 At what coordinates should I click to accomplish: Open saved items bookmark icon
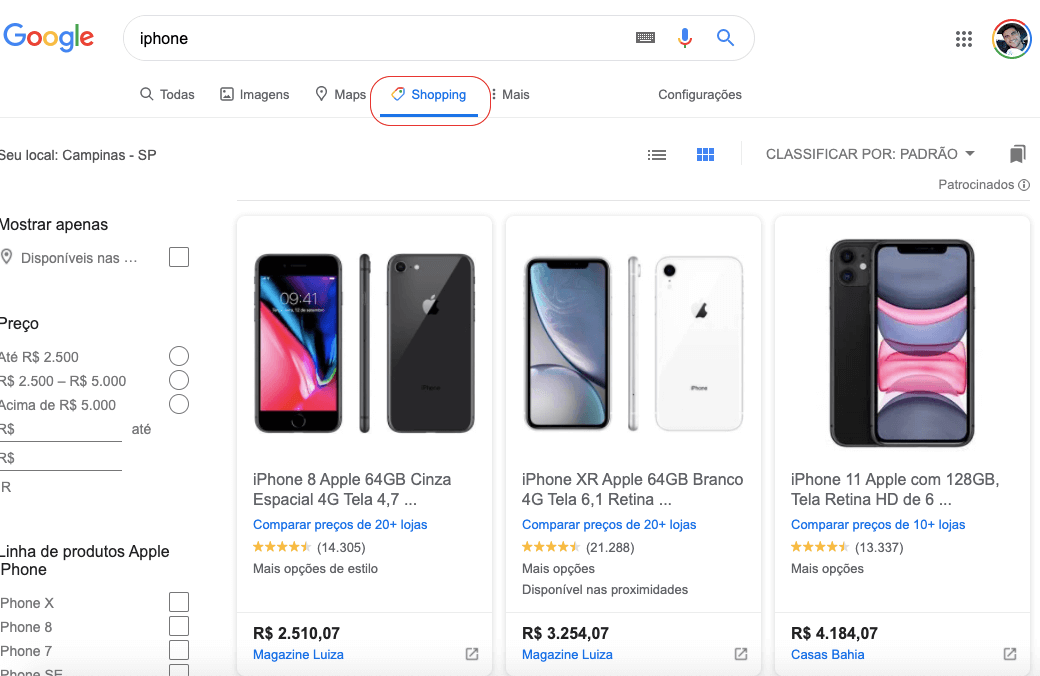click(x=1018, y=154)
